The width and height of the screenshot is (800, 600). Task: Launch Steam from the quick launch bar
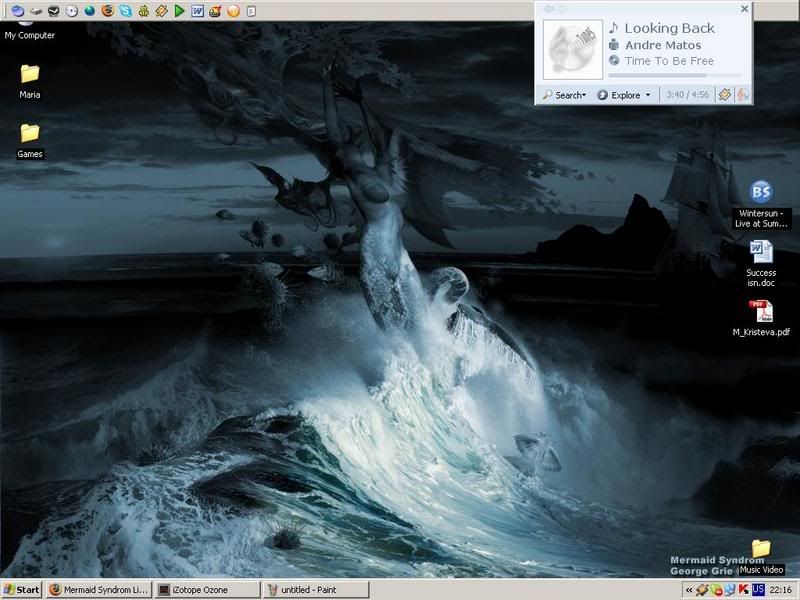point(54,11)
